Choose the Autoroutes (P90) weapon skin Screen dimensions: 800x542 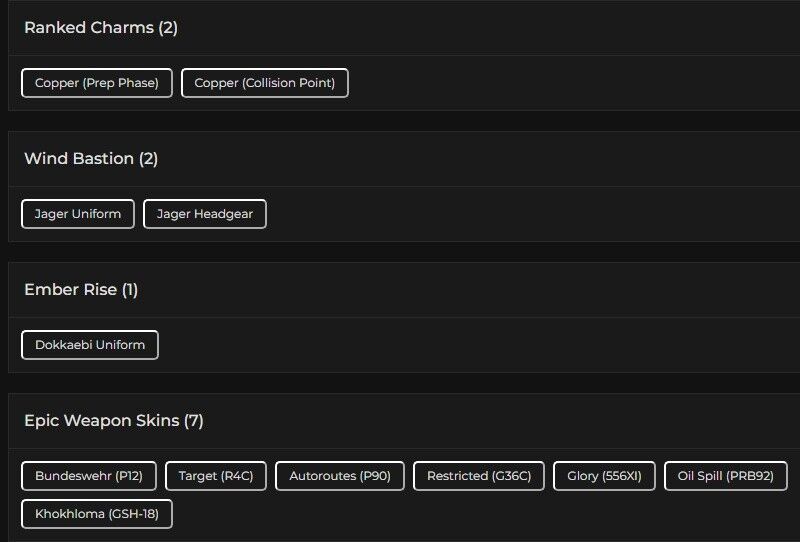point(340,476)
